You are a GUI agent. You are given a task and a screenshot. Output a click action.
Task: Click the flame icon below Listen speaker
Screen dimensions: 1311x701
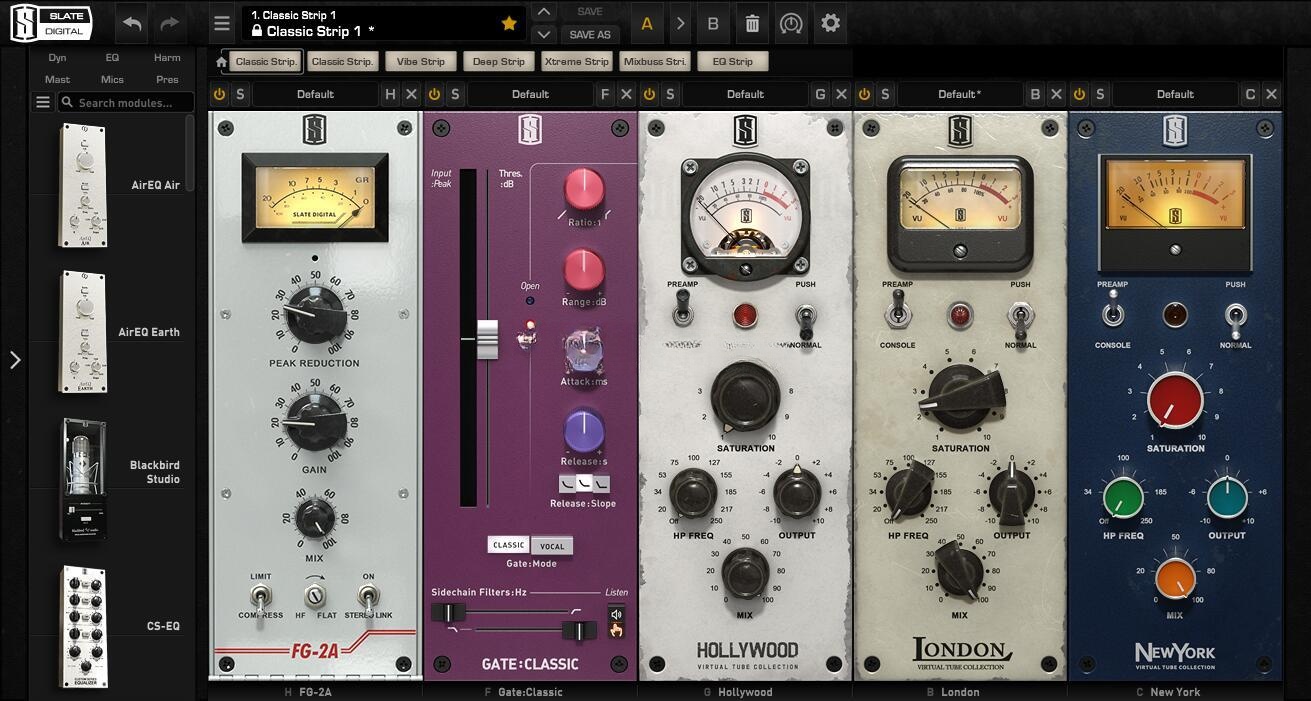616,631
